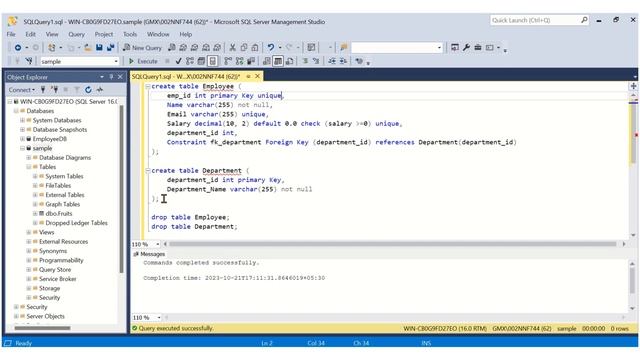Click Increase Indent icon
This screenshot has height=360, width=640.
(343, 61)
